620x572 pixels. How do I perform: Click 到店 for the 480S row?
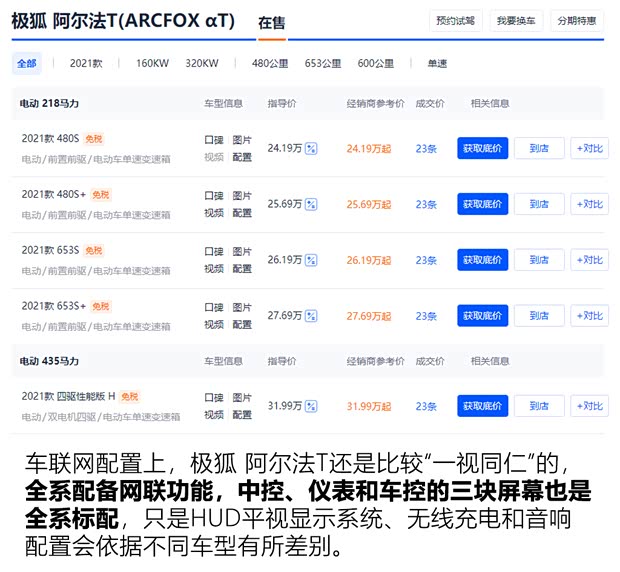click(539, 148)
